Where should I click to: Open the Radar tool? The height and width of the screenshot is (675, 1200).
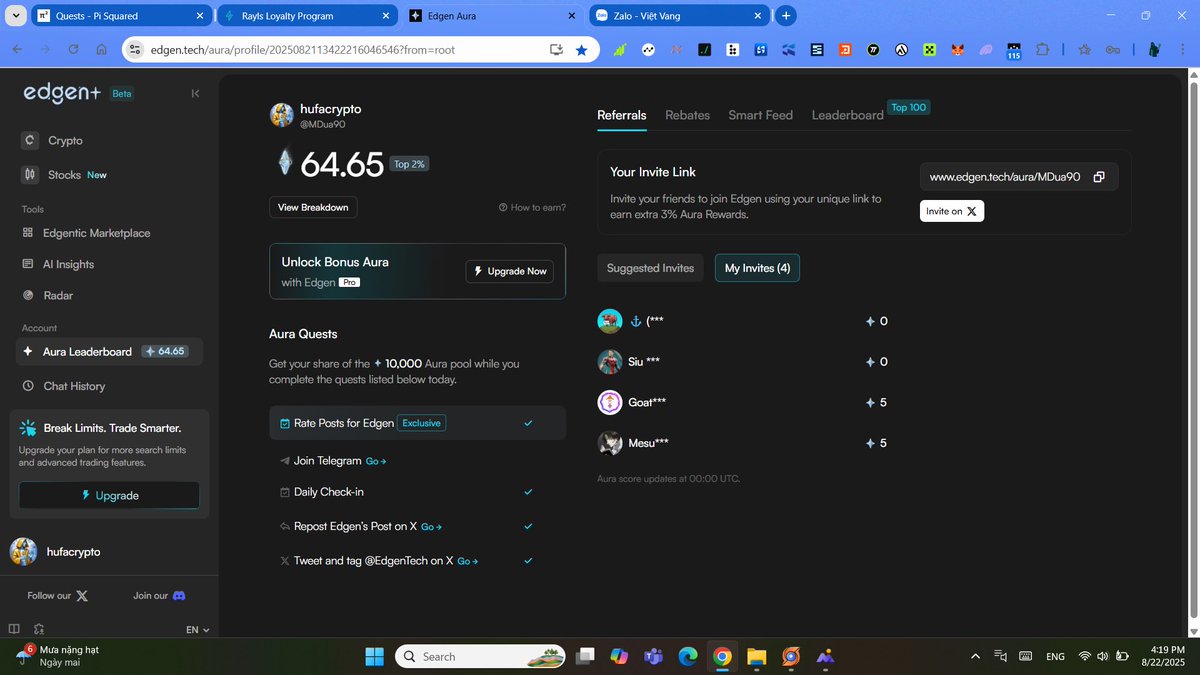tap(60, 295)
